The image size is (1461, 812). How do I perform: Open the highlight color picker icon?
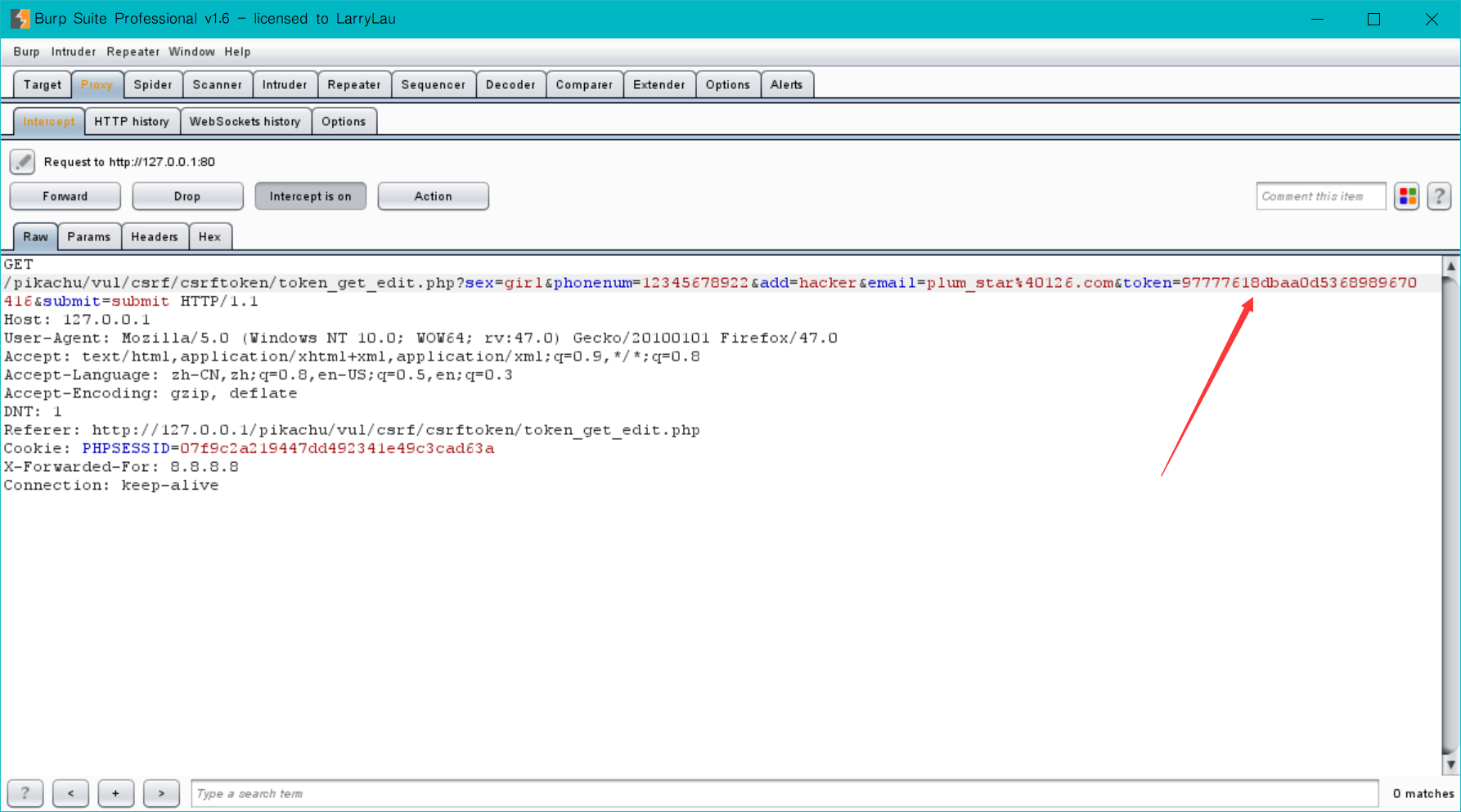pyautogui.click(x=1407, y=196)
